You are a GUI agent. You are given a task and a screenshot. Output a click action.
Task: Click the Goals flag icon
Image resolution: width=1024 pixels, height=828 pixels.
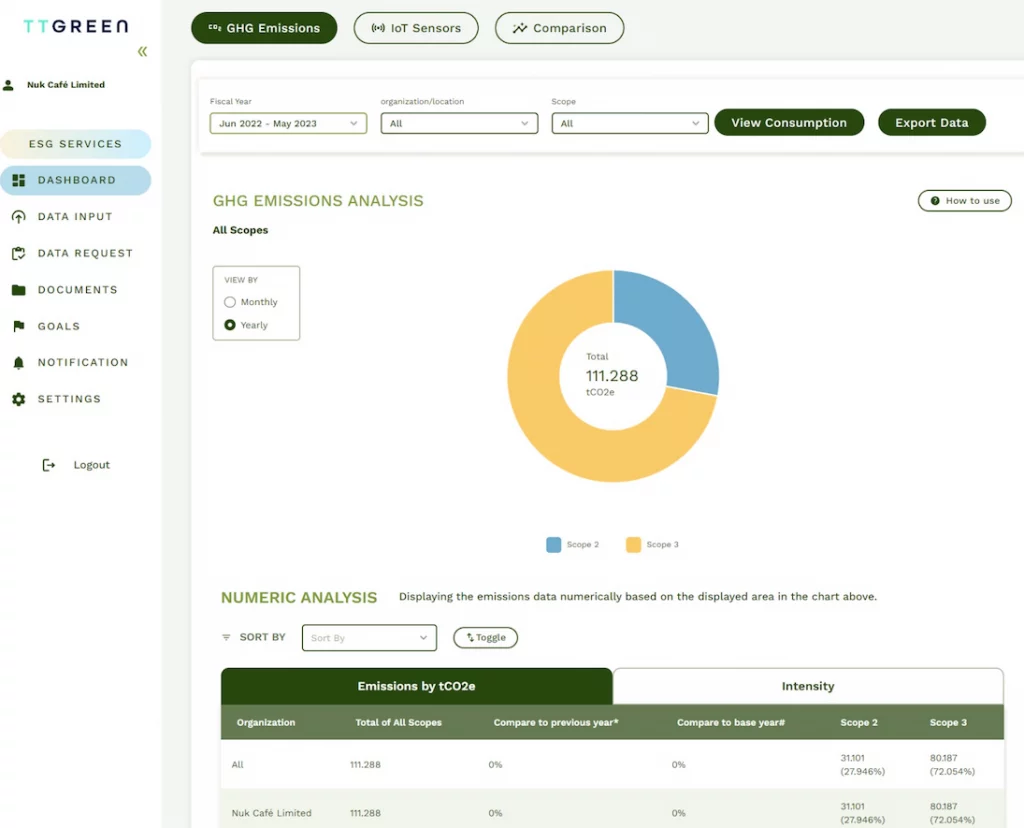(x=18, y=327)
